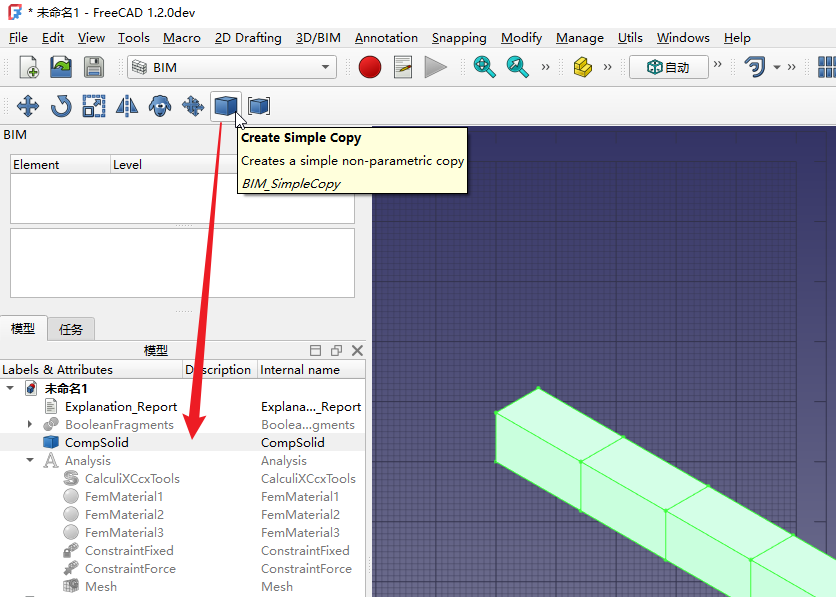The height and width of the screenshot is (597, 836).
Task: Click the New document icon
Action: [x=29, y=67]
